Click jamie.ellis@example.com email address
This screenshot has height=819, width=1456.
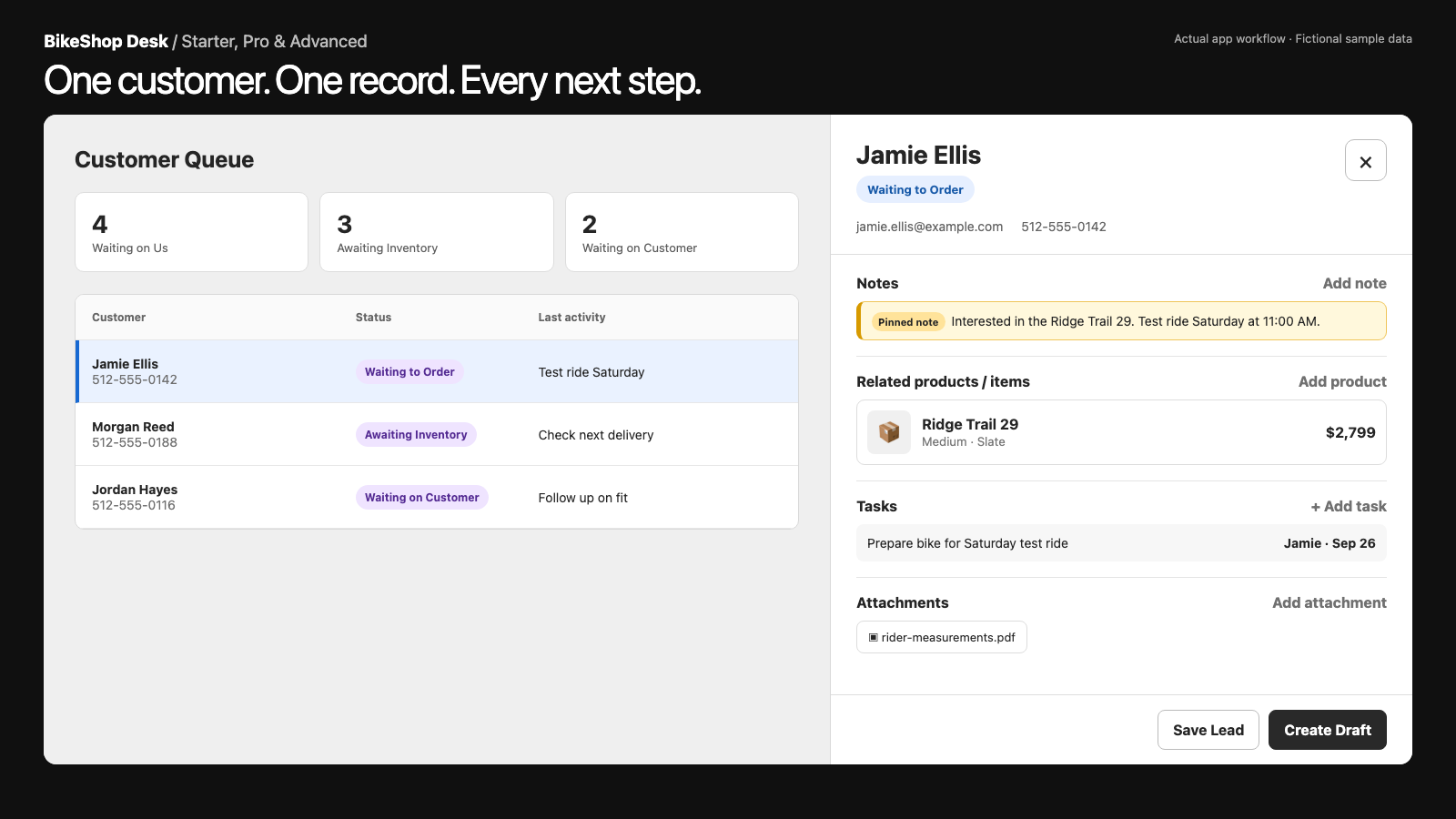(x=929, y=227)
